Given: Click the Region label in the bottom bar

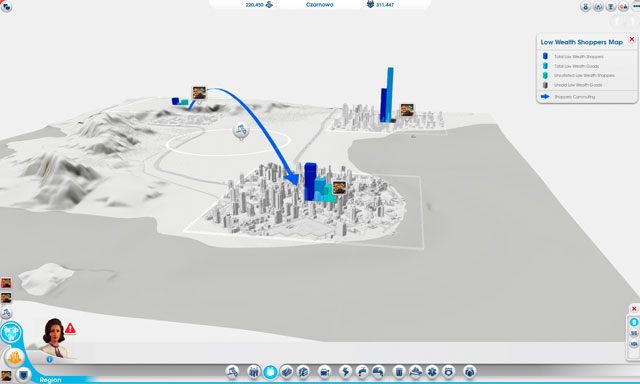Looking at the screenshot, I should [x=50, y=380].
